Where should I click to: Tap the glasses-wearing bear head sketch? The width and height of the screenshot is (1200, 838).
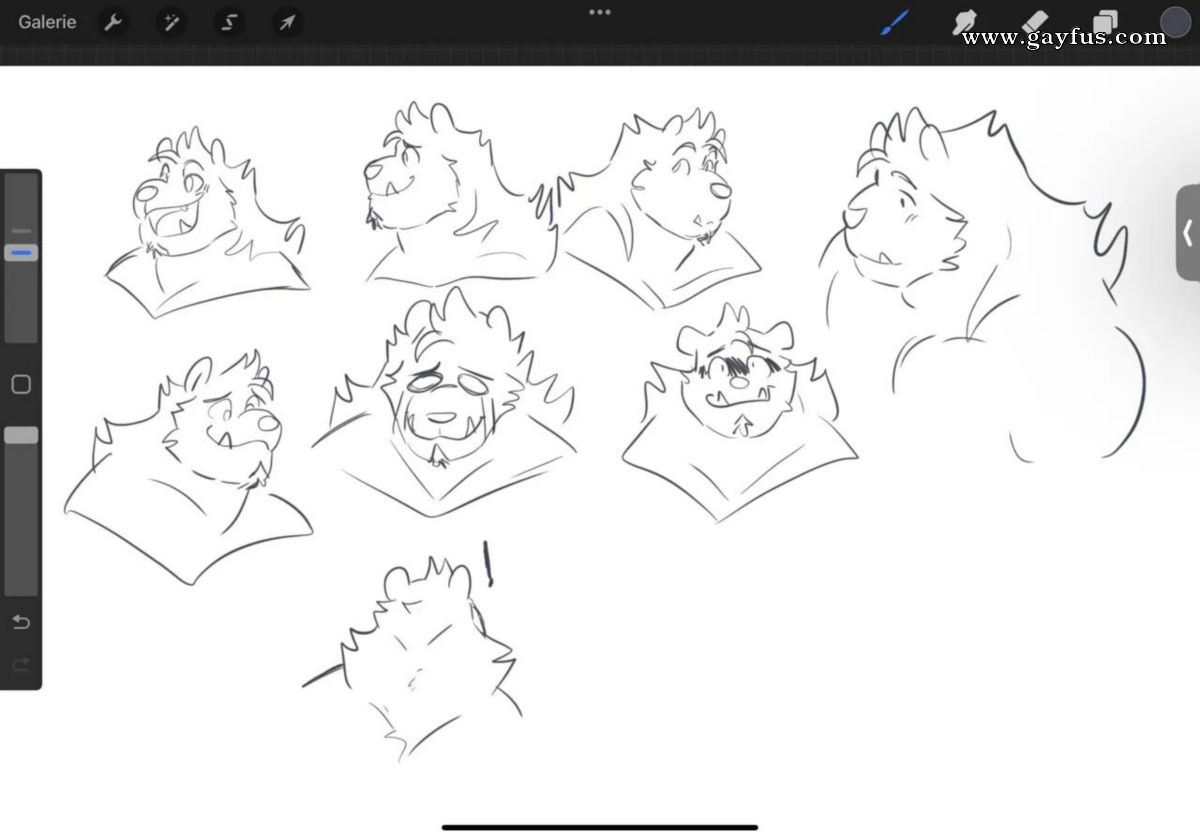click(x=445, y=400)
